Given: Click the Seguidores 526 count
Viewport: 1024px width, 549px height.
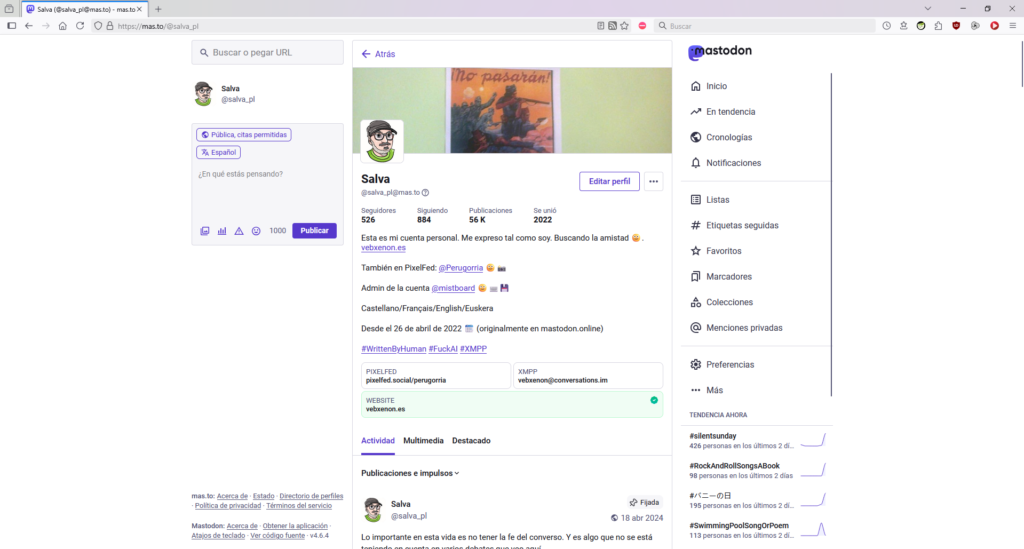Looking at the screenshot, I should 378,215.
